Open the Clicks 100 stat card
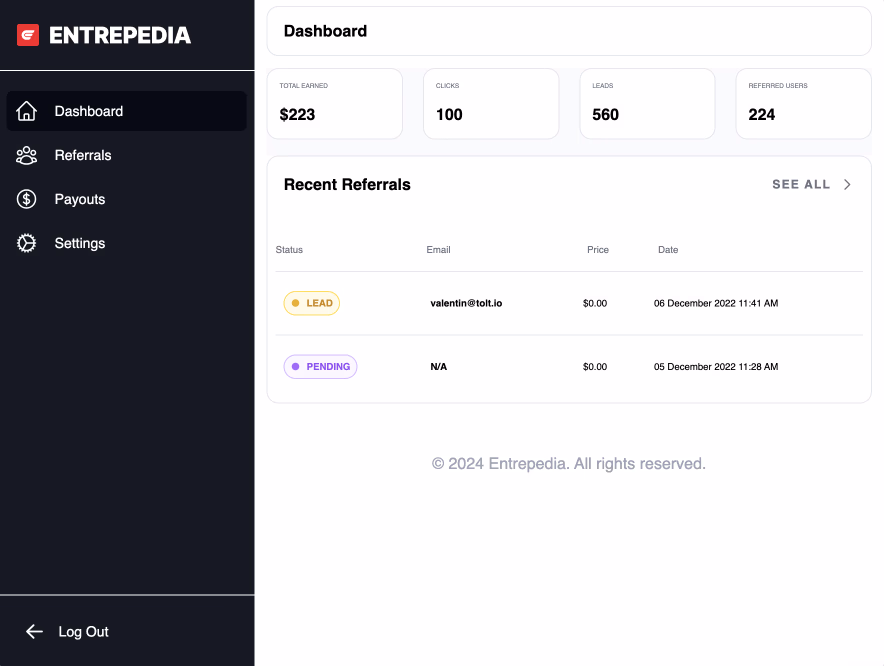Screen dimensions: 884x666 (490, 104)
